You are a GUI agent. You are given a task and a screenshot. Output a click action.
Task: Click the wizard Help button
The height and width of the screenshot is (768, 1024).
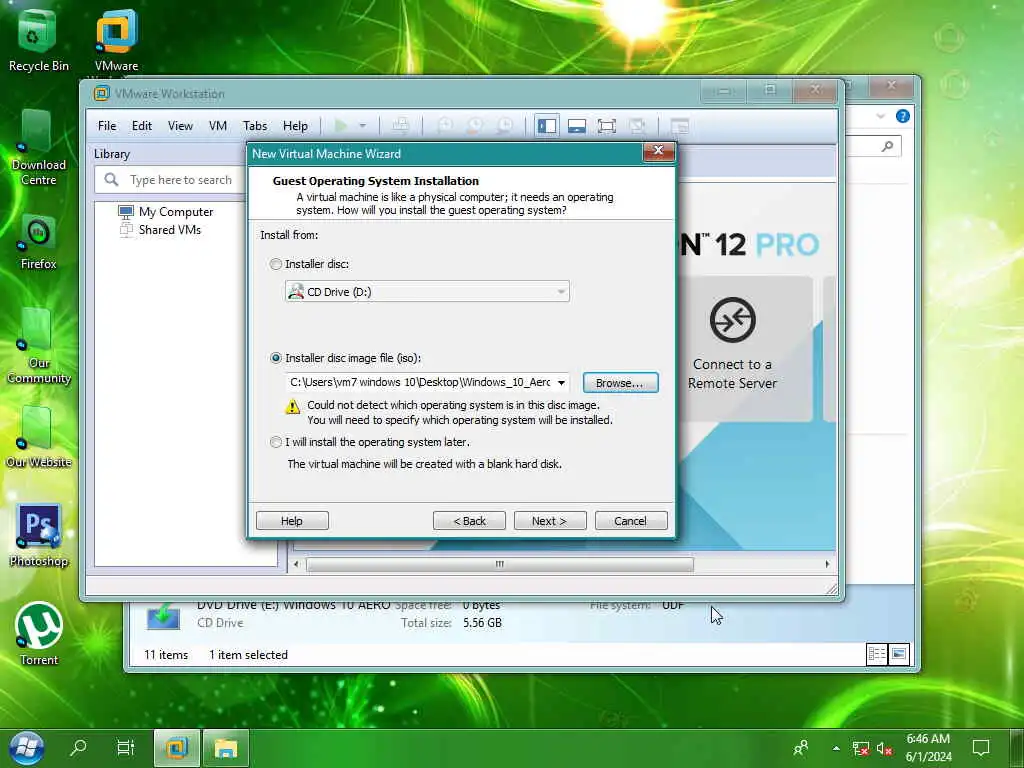click(x=292, y=520)
